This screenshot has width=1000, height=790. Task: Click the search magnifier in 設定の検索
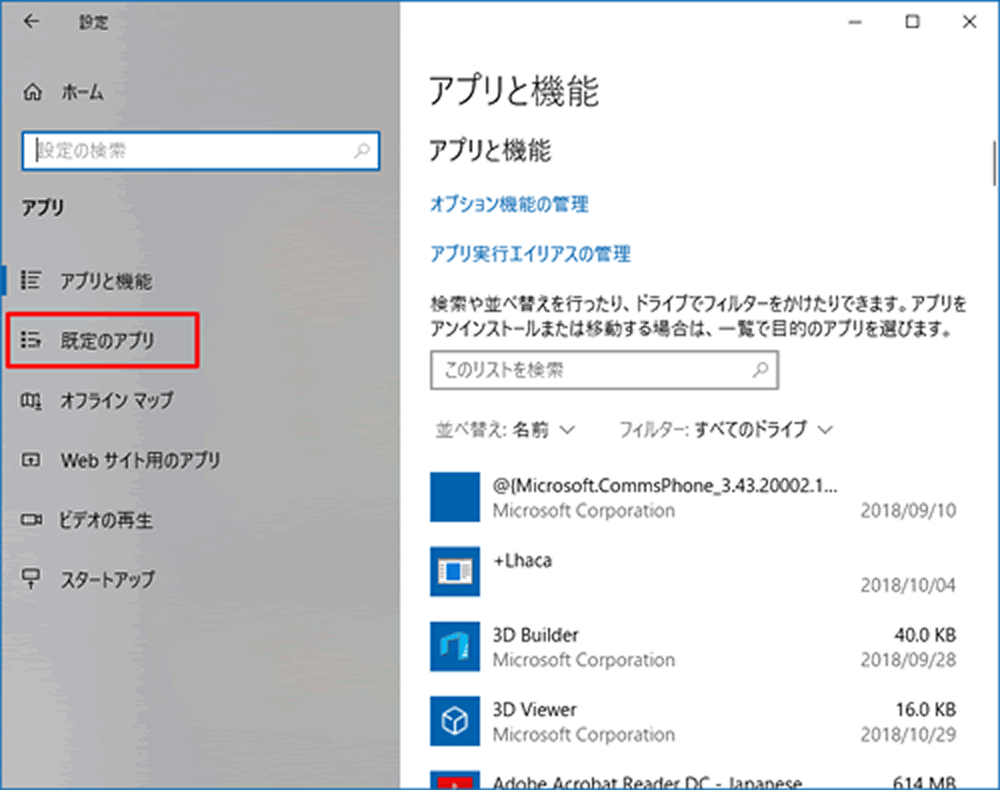[362, 150]
